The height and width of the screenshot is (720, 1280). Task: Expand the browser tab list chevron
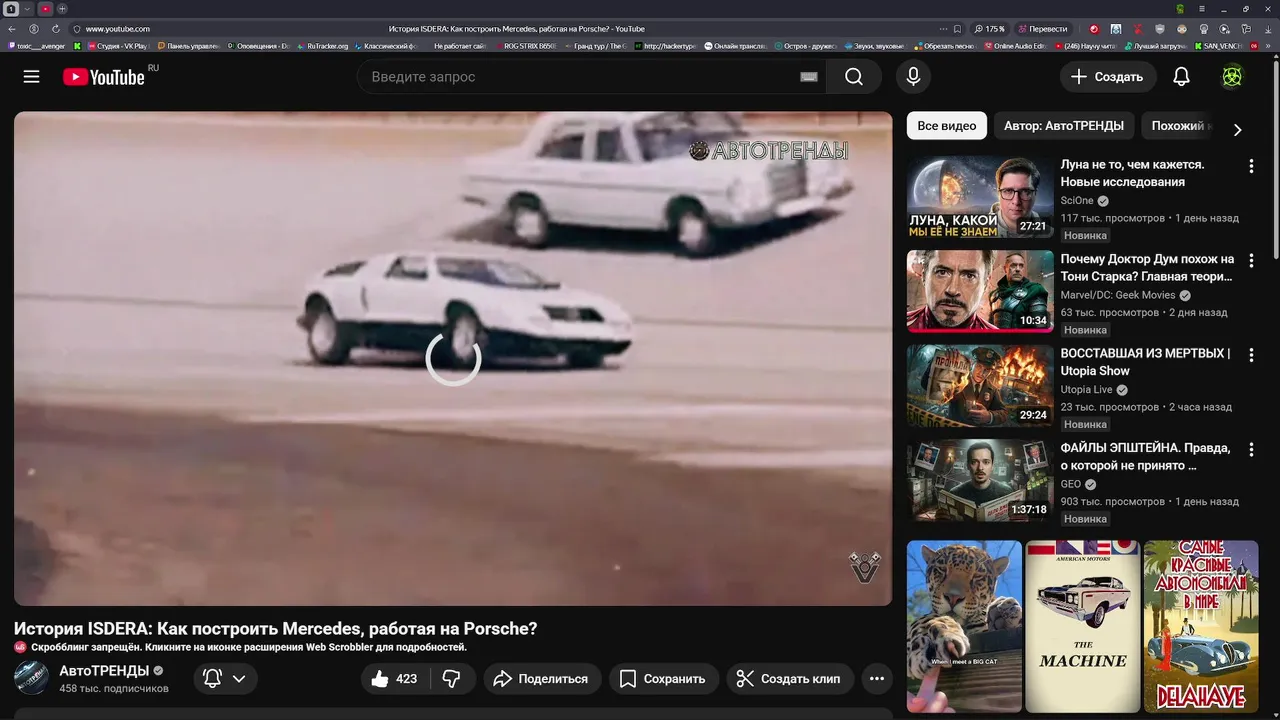coord(27,9)
